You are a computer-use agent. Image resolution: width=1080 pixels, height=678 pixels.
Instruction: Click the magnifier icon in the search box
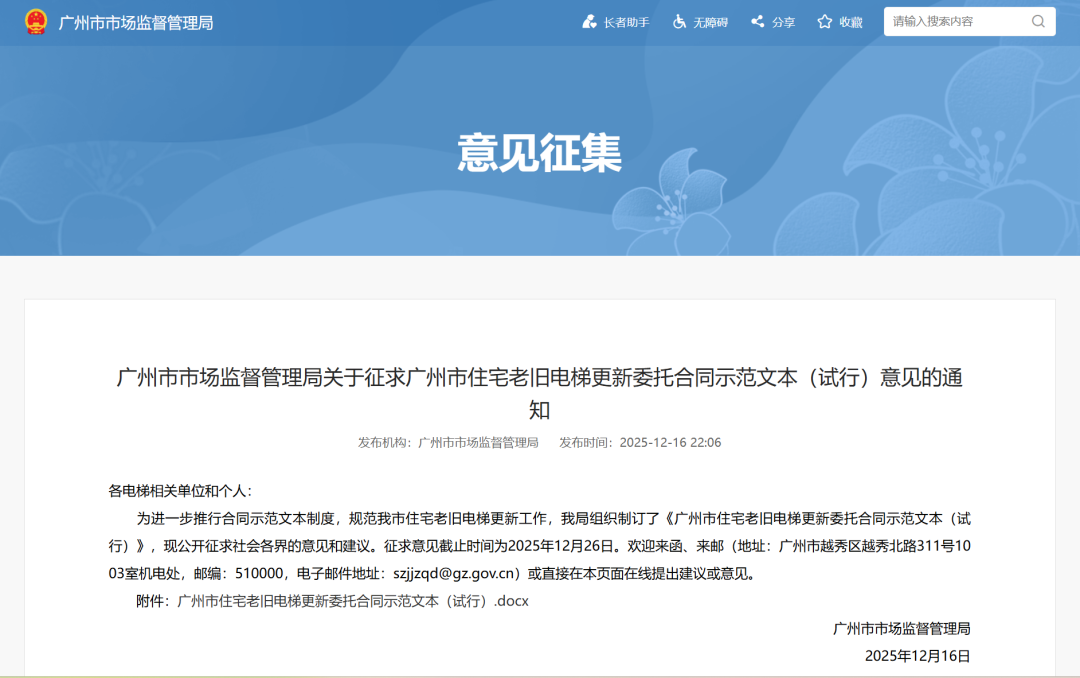click(1039, 21)
